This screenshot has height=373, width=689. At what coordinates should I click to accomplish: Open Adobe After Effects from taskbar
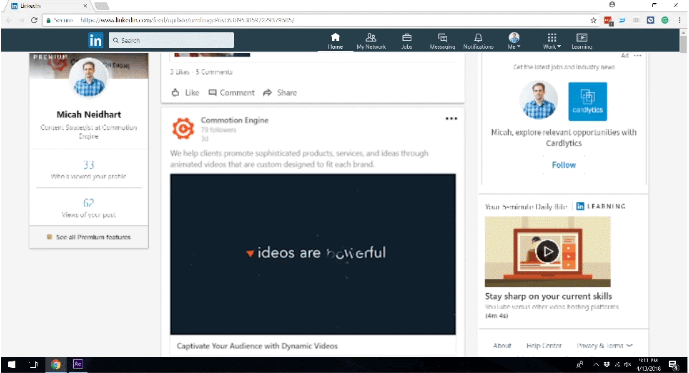coord(78,364)
